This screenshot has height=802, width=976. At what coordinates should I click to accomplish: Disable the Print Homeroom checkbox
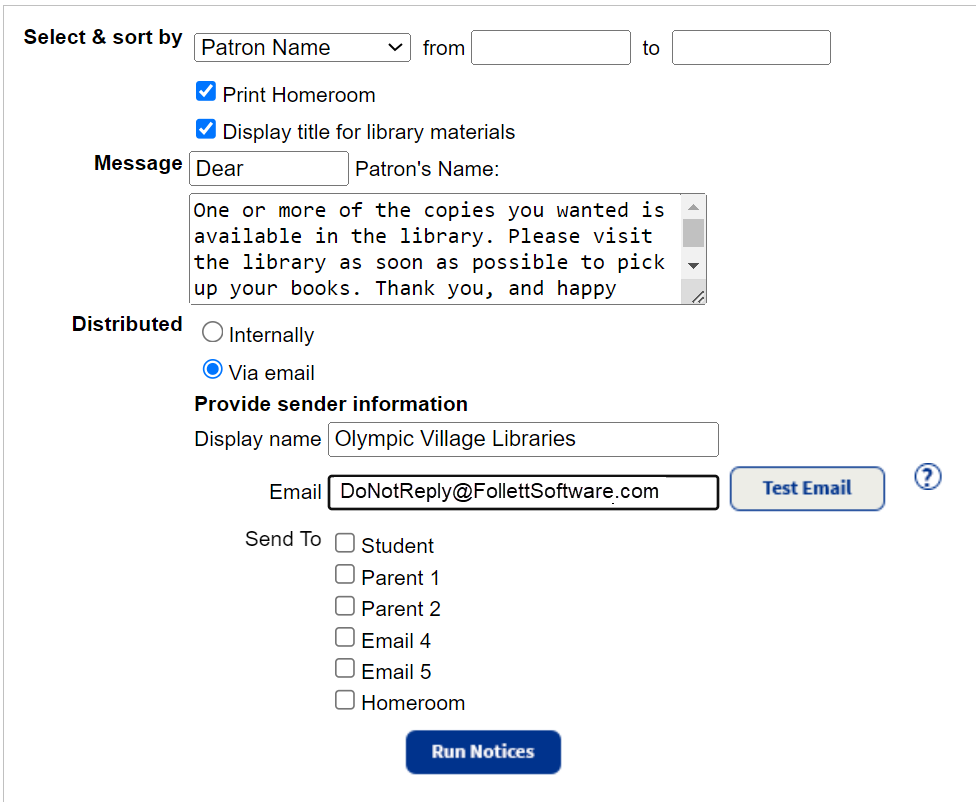click(205, 91)
